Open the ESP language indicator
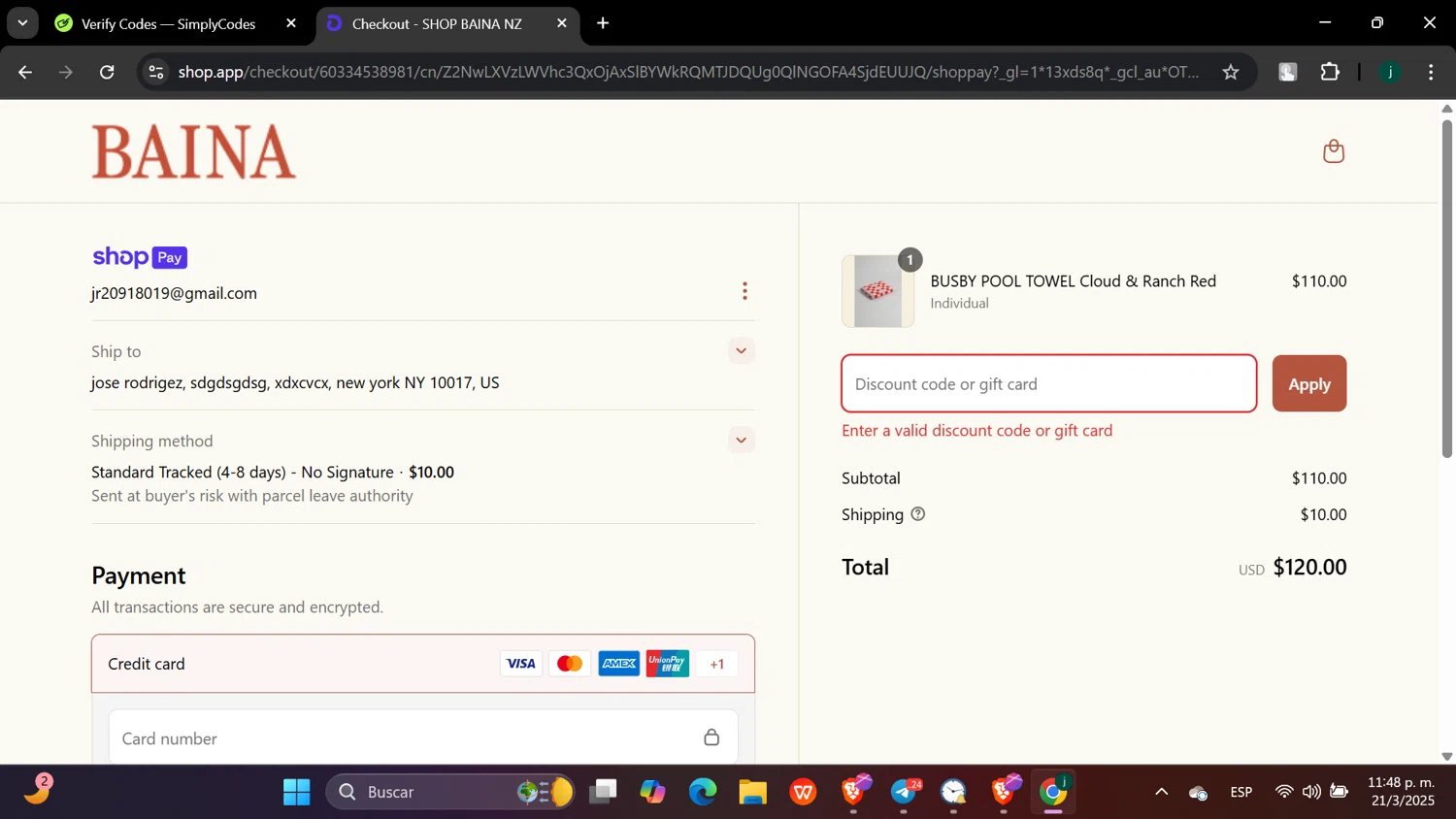Screen dimensions: 1456x819 tap(1241, 792)
